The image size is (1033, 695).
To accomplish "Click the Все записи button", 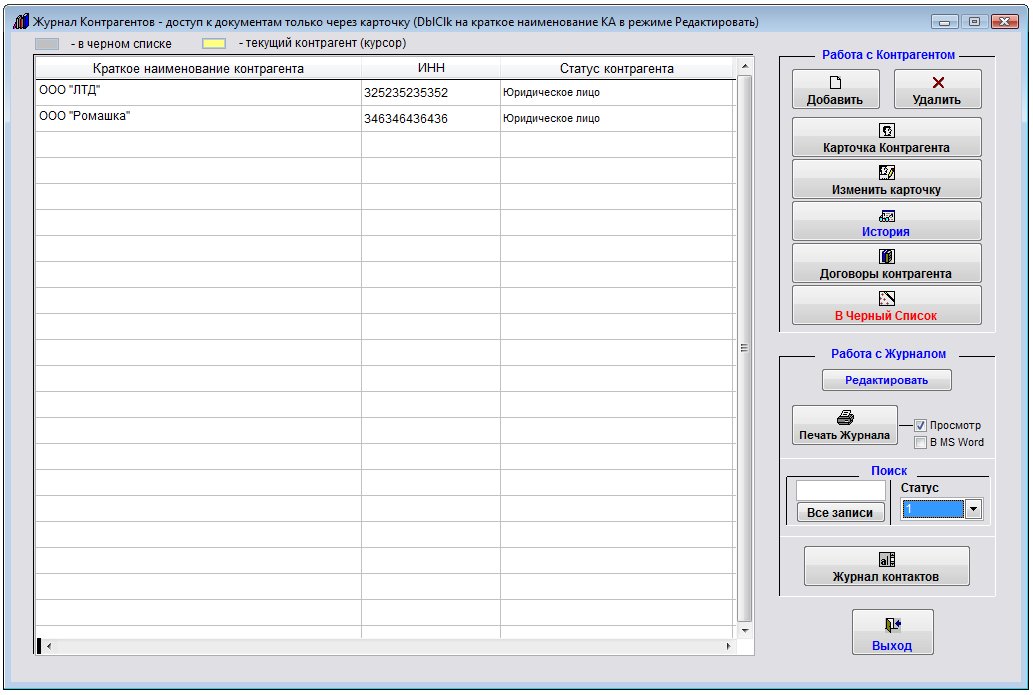I will tap(840, 513).
